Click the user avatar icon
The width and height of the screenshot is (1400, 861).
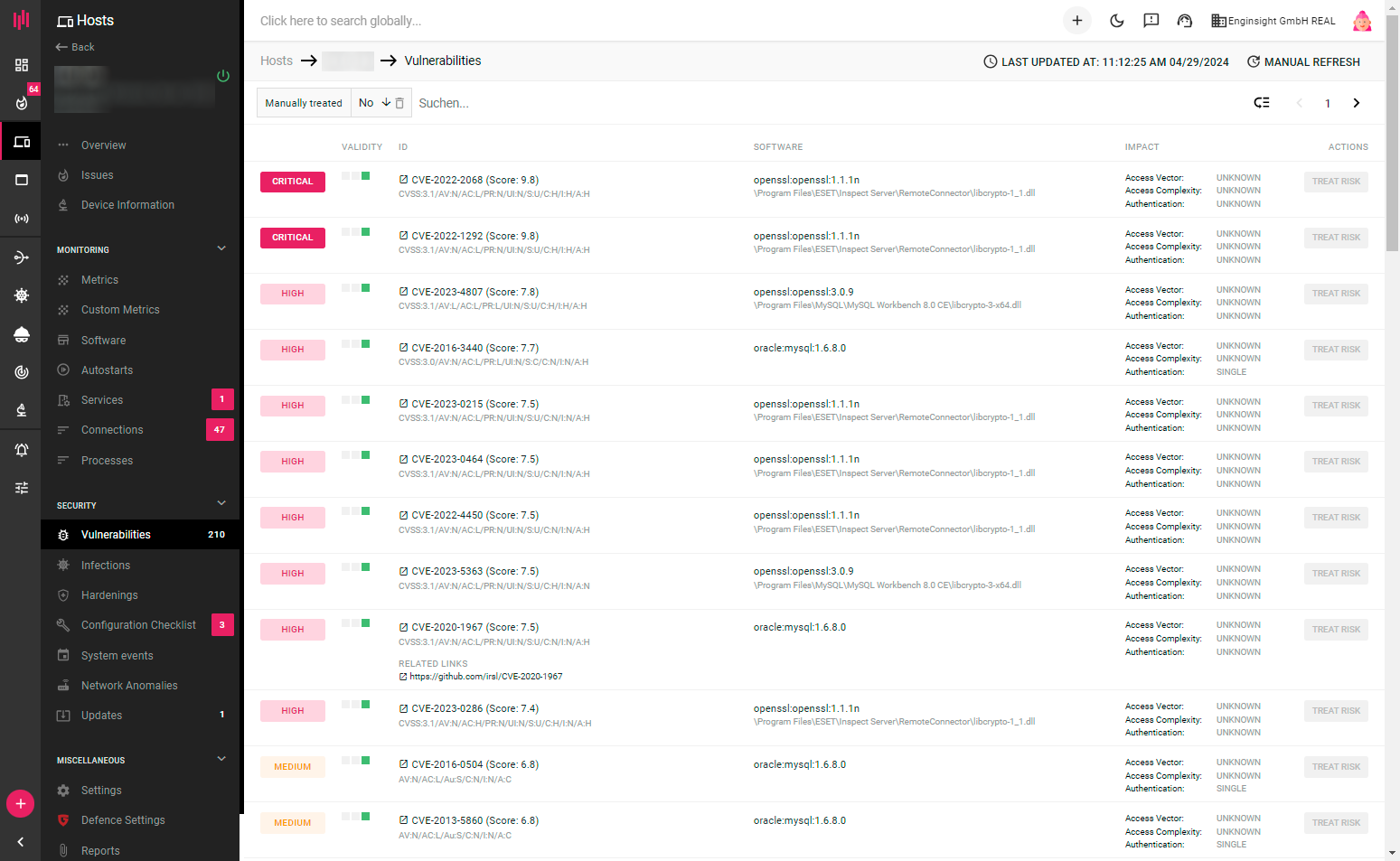pyautogui.click(x=1361, y=21)
